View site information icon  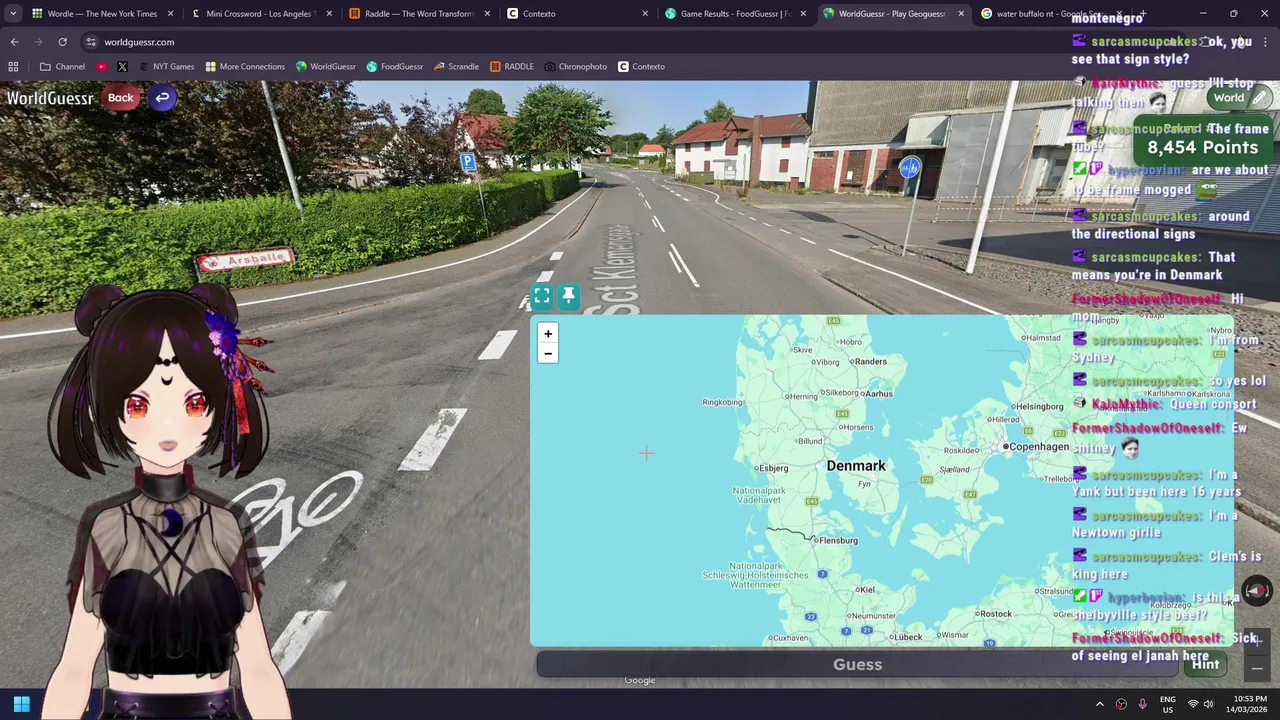coord(91,42)
